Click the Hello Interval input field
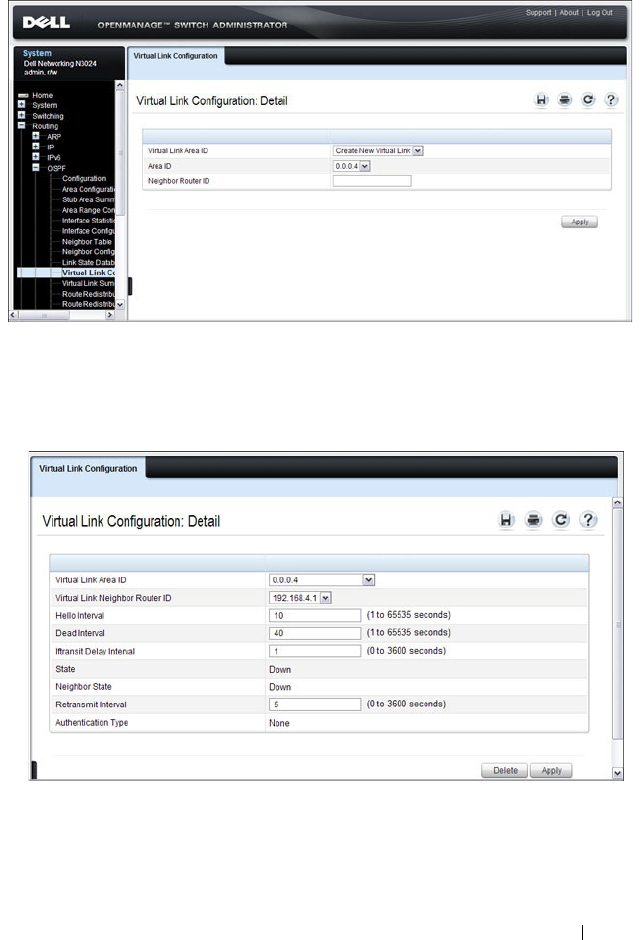This screenshot has height=940, width=641. [x=315, y=615]
